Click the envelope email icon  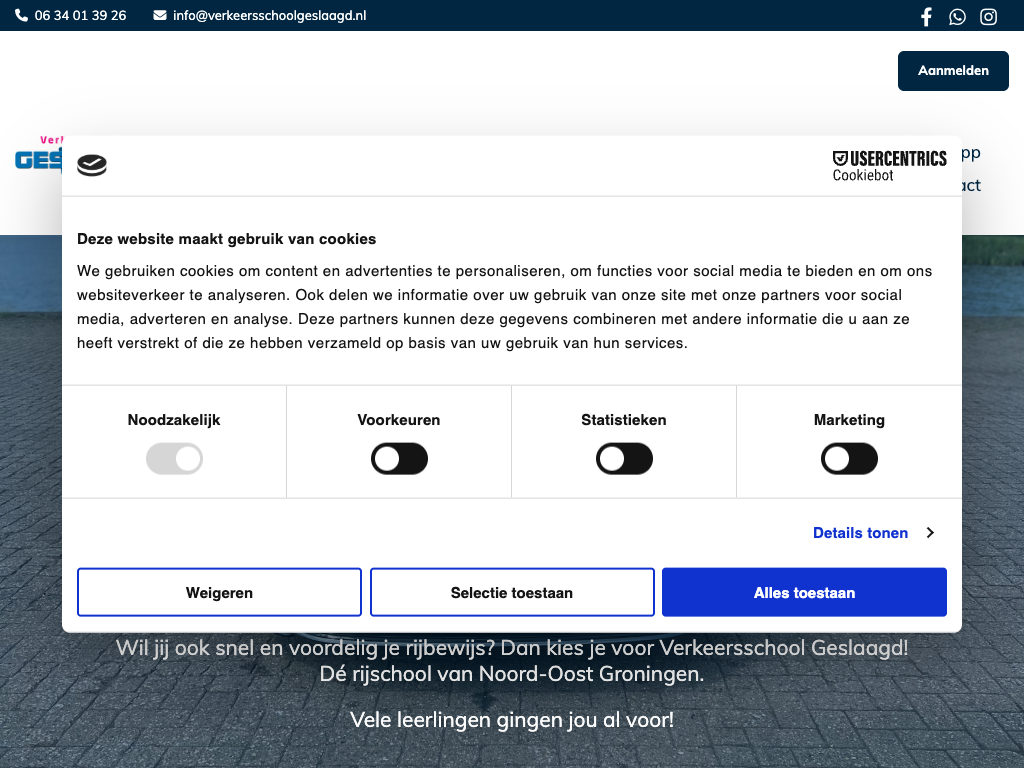(x=160, y=16)
